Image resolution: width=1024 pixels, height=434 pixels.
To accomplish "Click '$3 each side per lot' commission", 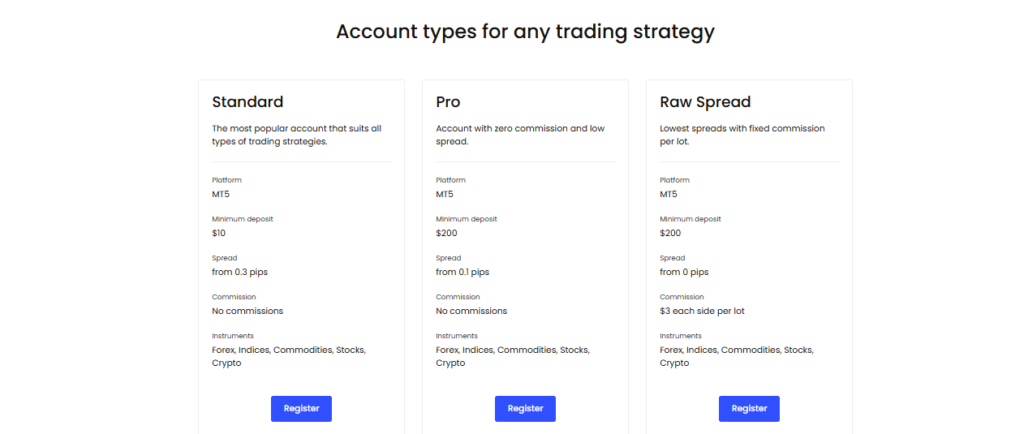I will pos(702,311).
